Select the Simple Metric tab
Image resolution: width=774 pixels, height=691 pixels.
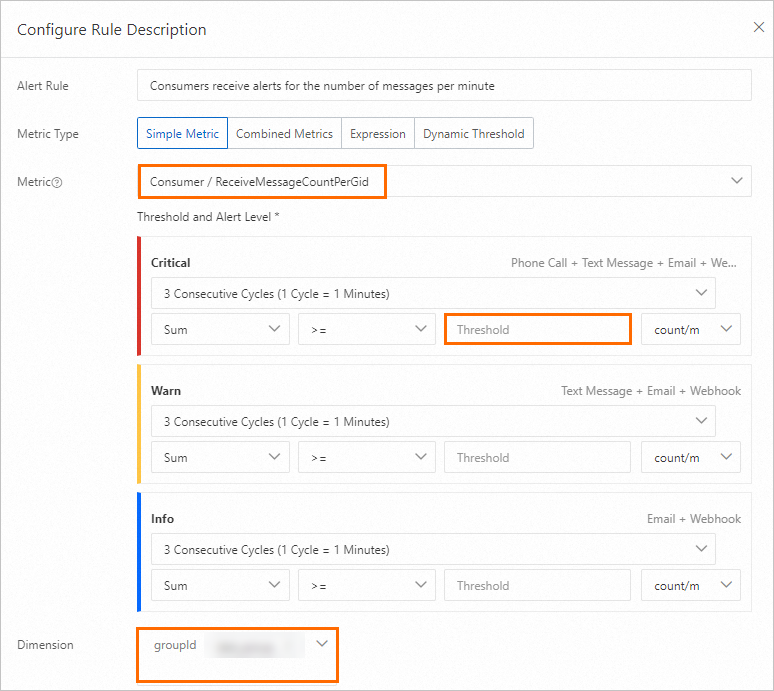182,134
